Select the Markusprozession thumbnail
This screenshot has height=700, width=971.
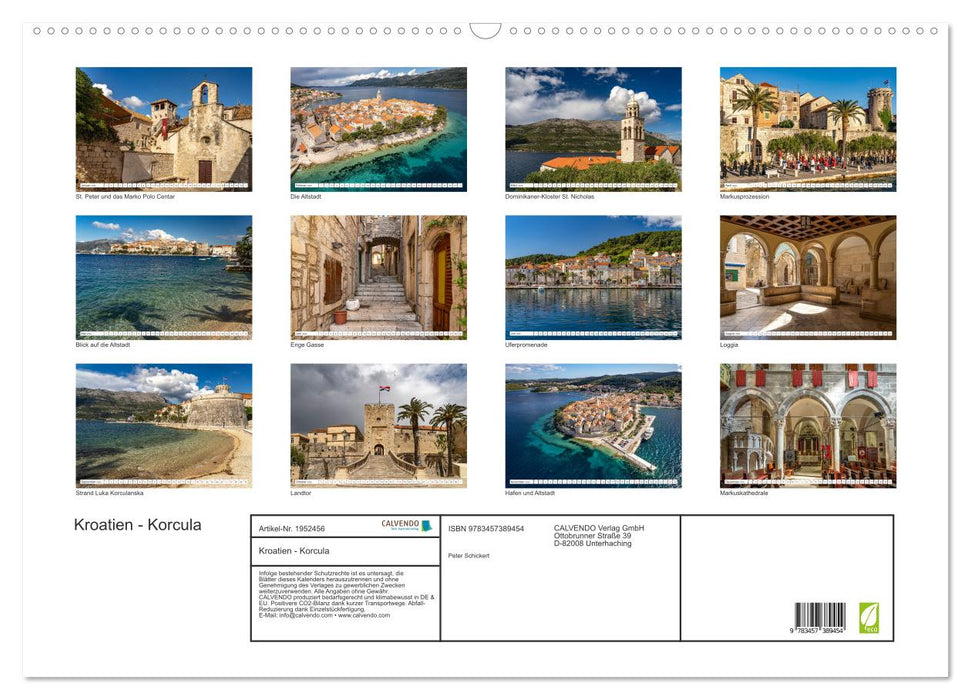coord(806,127)
